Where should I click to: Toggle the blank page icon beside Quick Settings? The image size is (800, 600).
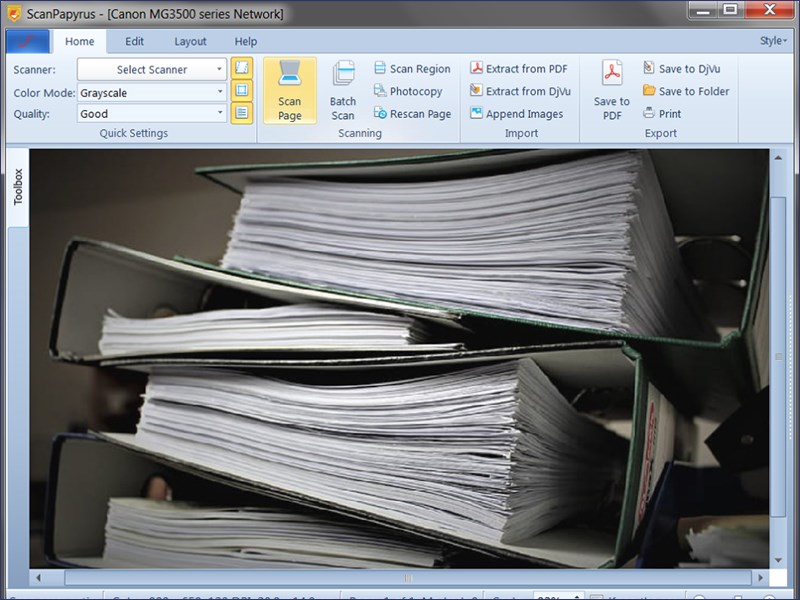(x=240, y=68)
